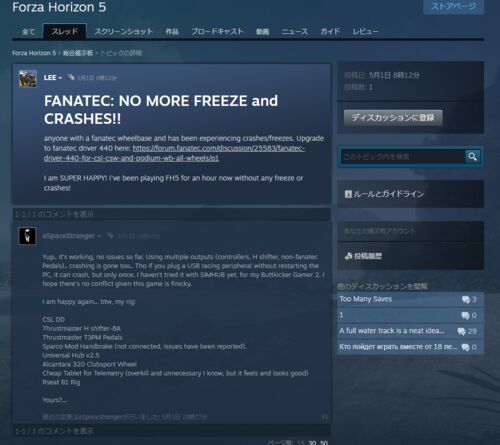The image size is (500, 445).
Task: Open the commenter's avatar image
Action: coord(27,236)
